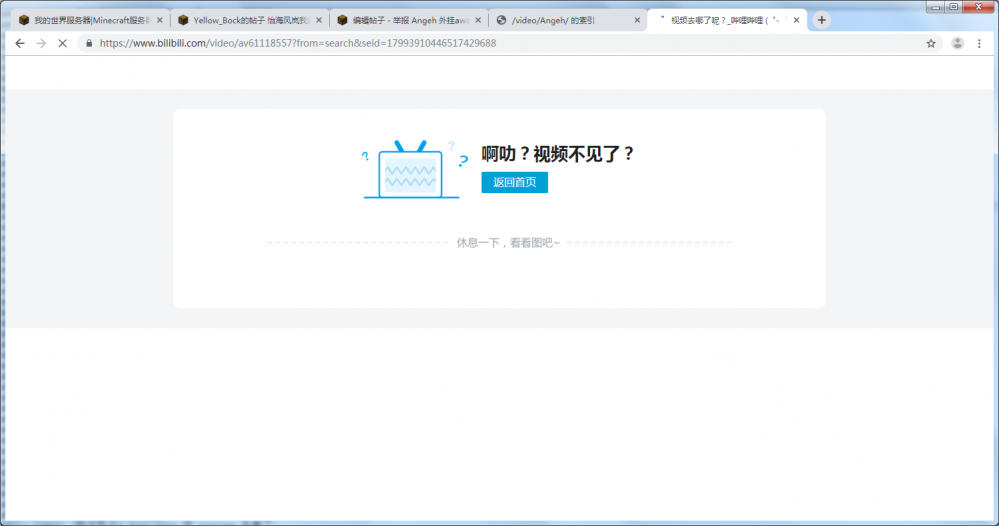999x526 pixels.
Task: Close the 视频去哪了呢 bilibili tab
Action: coord(796,20)
